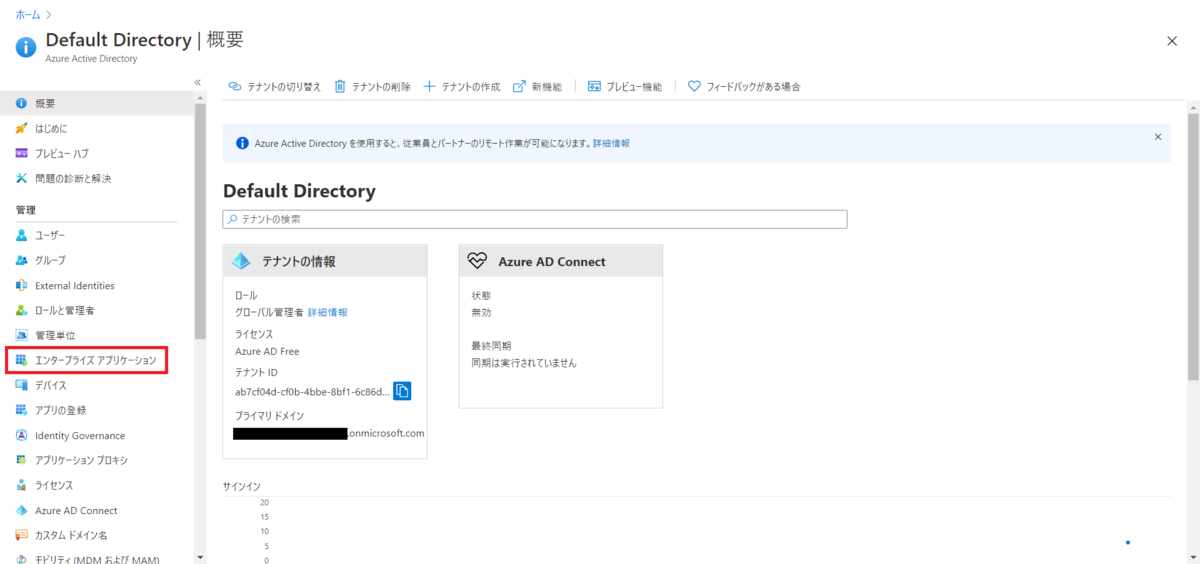Click the 新機能 external link icon
This screenshot has width=1200, height=564.
519,87
